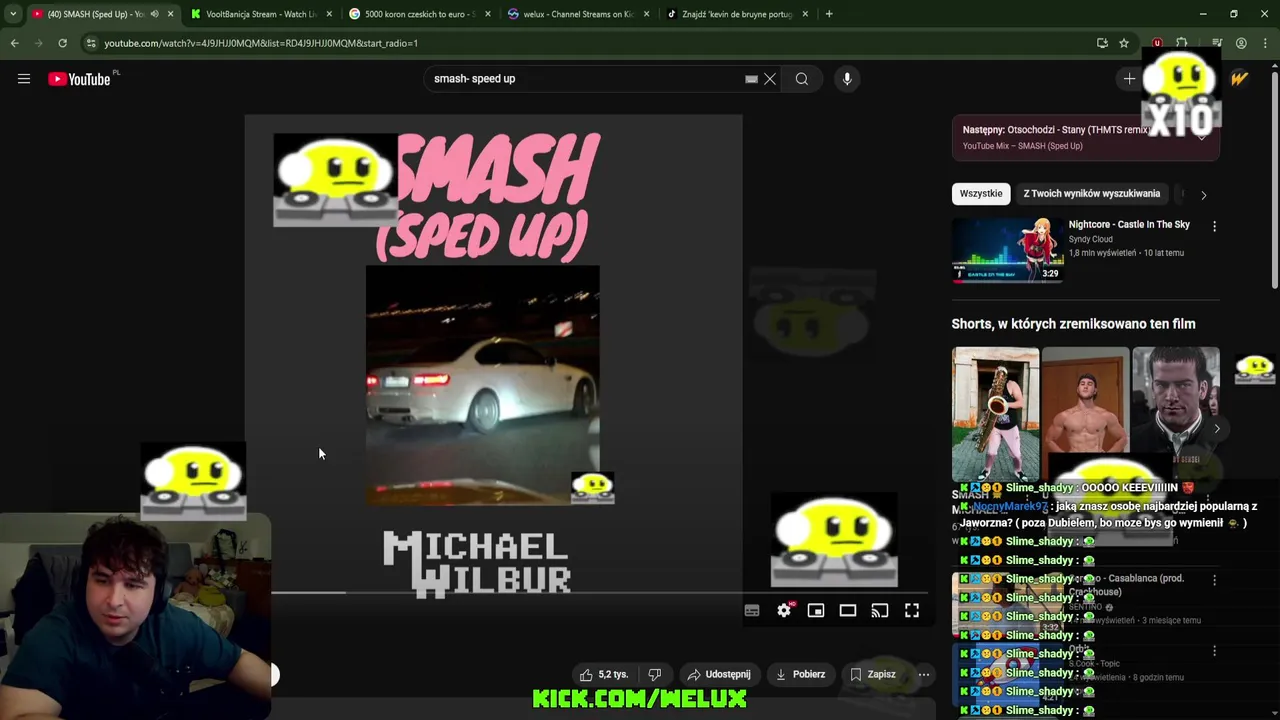This screenshot has height=720, width=1280.
Task: Close the TikTok kevin de bruyne tab
Action: 805,14
